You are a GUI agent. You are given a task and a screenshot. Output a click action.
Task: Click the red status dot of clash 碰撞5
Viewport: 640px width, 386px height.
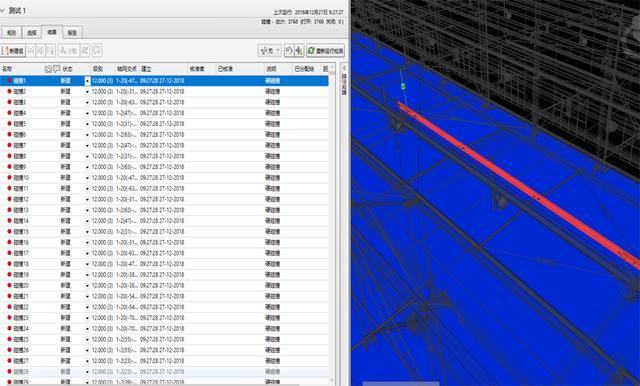pos(9,124)
